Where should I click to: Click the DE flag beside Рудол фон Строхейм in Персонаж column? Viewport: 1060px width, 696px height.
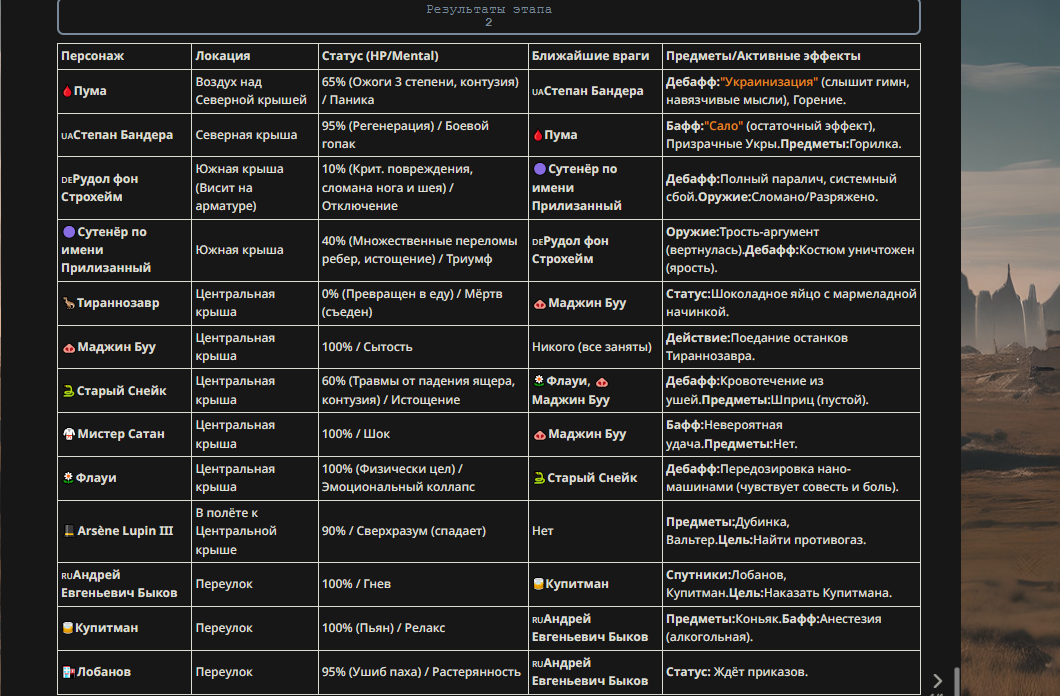click(x=66, y=180)
